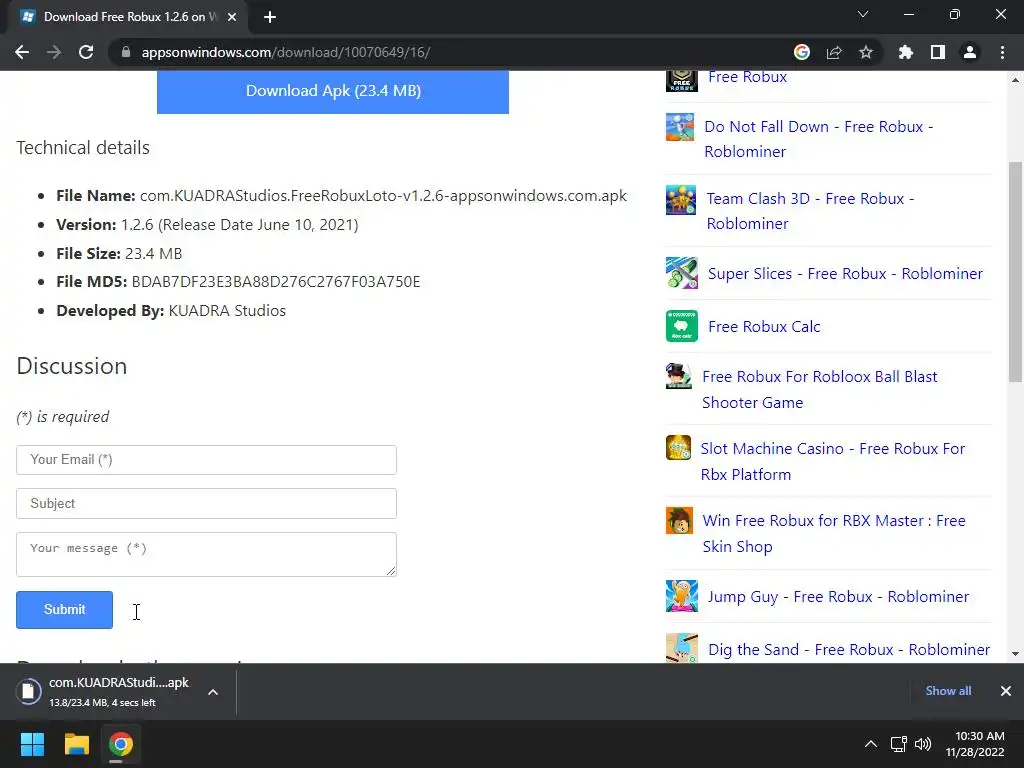This screenshot has width=1024, height=768.
Task: Expand the apk download options chevron
Action: click(213, 692)
